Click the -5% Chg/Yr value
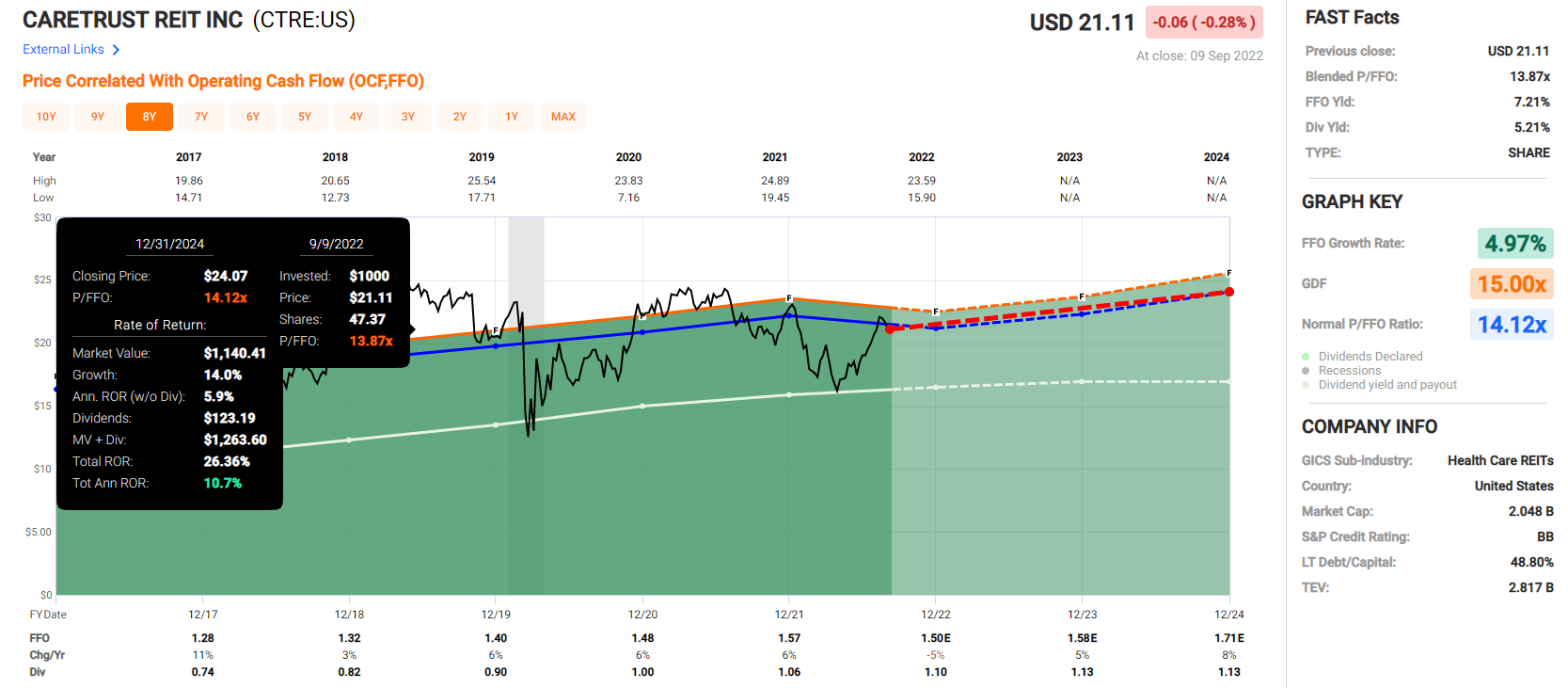Screen dimensions: 1568x688 click(936, 655)
